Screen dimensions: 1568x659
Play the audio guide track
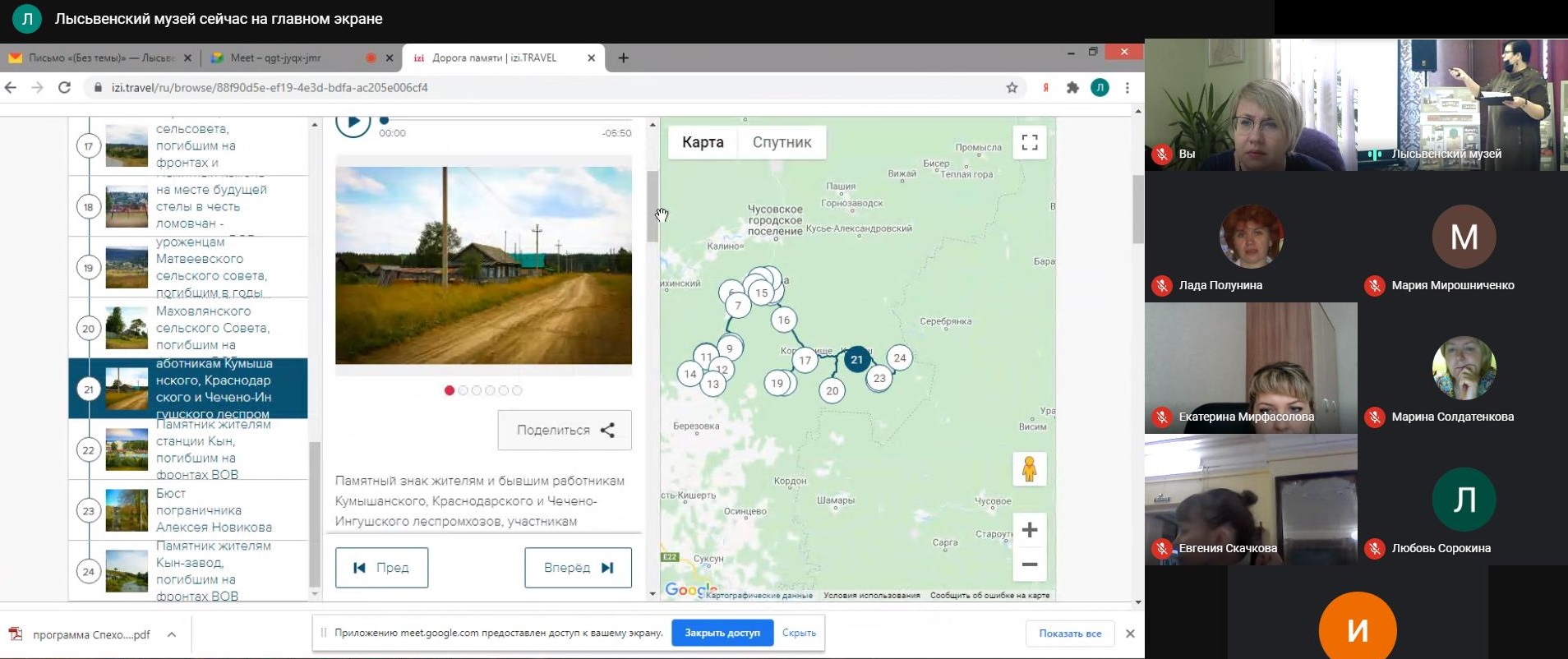coord(353,123)
